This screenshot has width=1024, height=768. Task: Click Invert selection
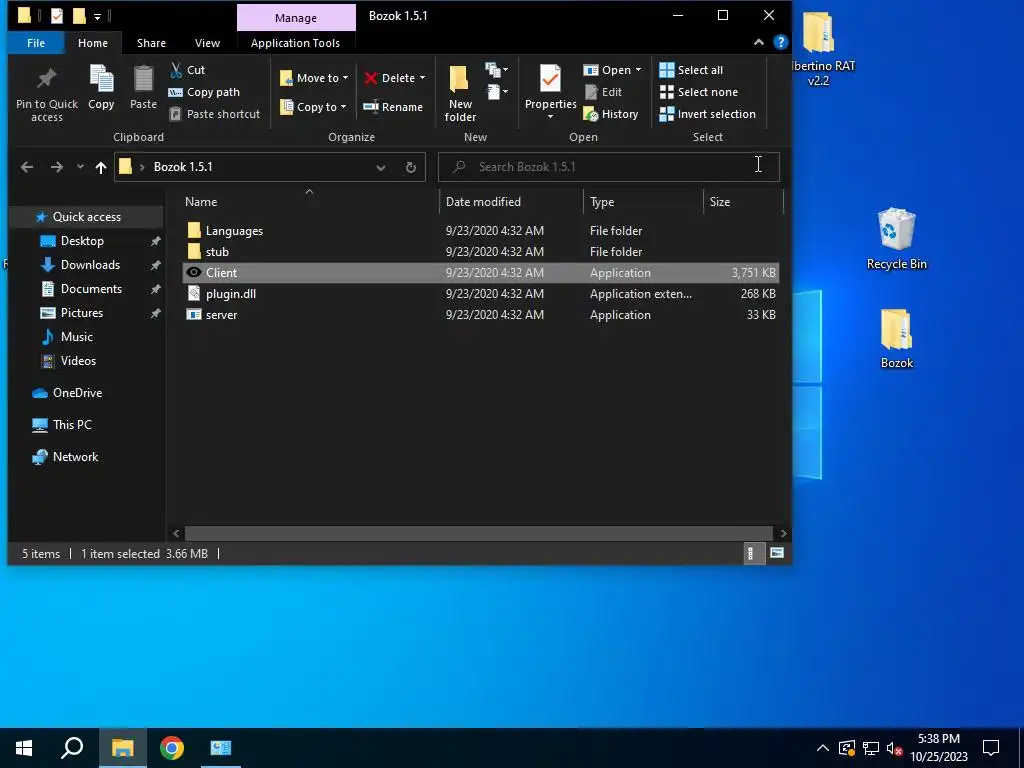click(707, 114)
